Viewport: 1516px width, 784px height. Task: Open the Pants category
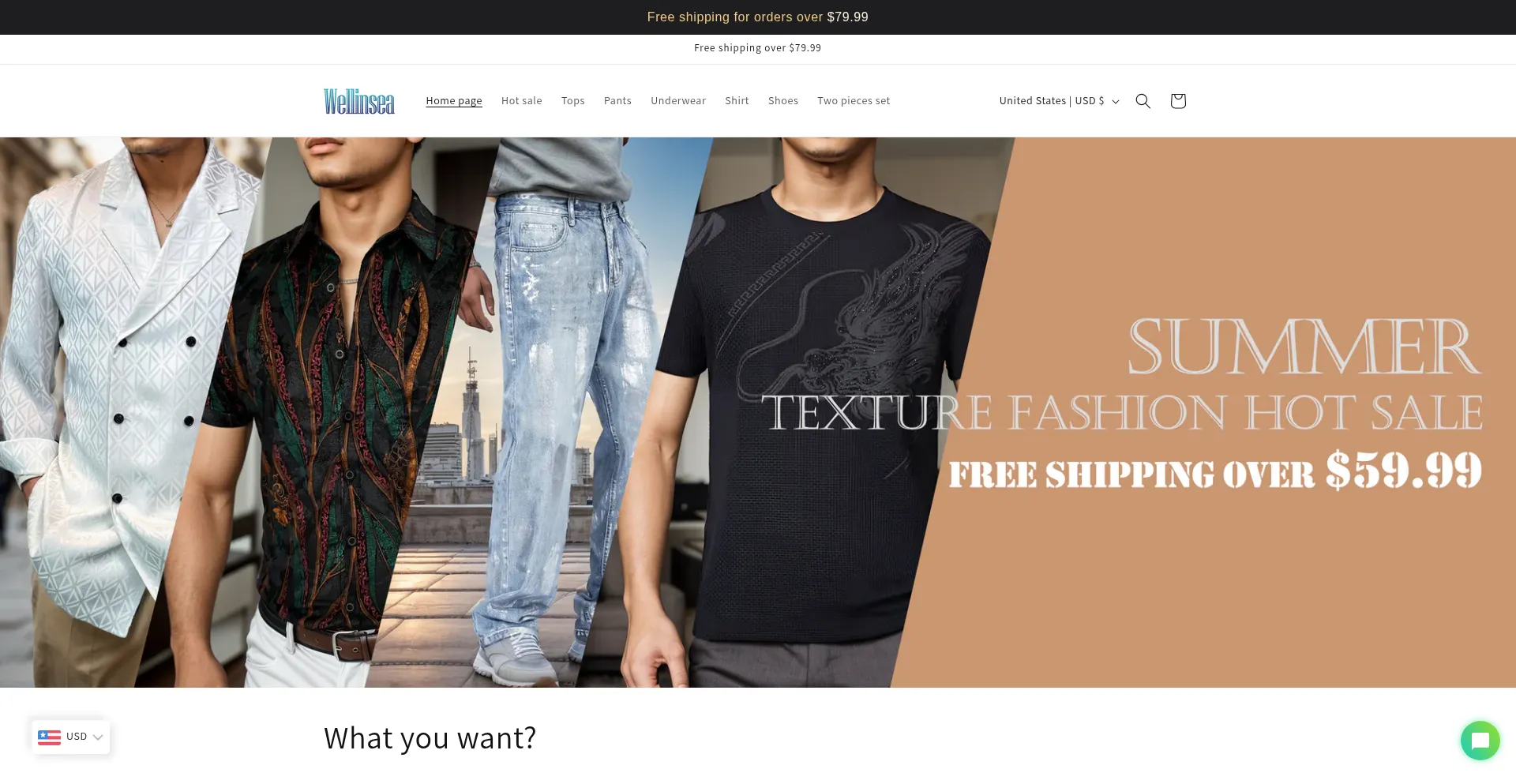pyautogui.click(x=617, y=101)
